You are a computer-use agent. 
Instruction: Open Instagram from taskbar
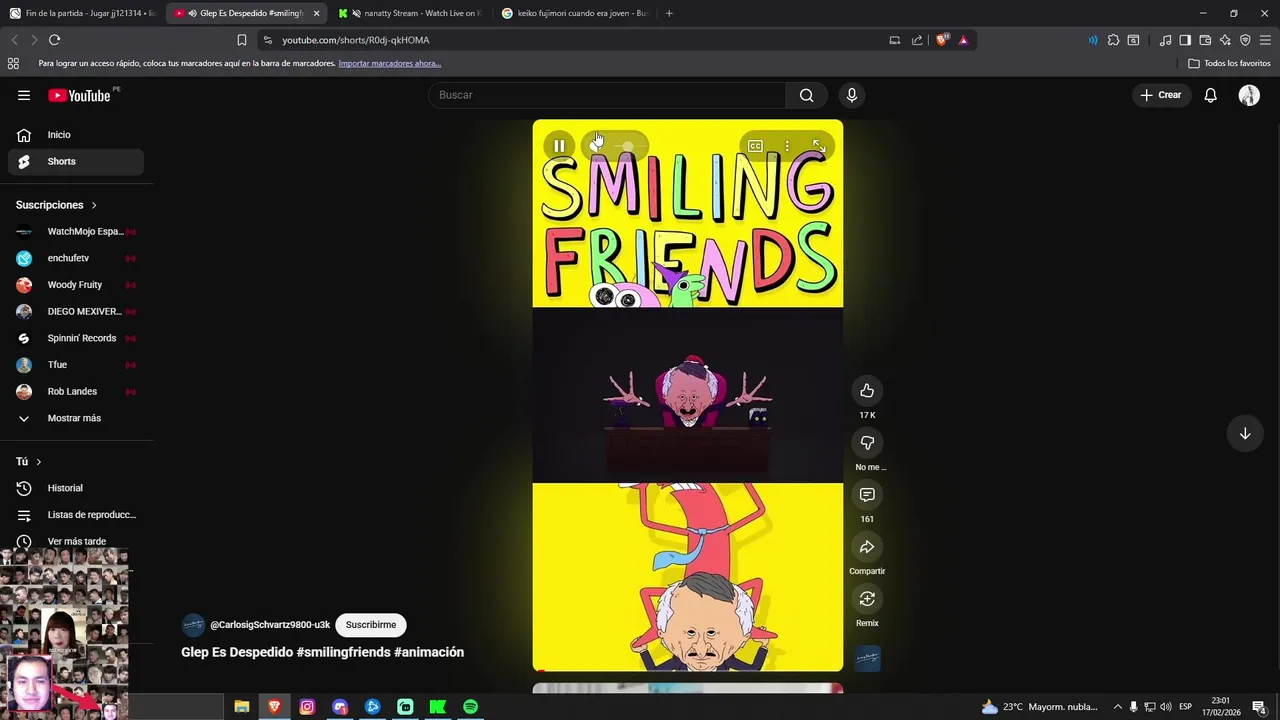click(307, 707)
